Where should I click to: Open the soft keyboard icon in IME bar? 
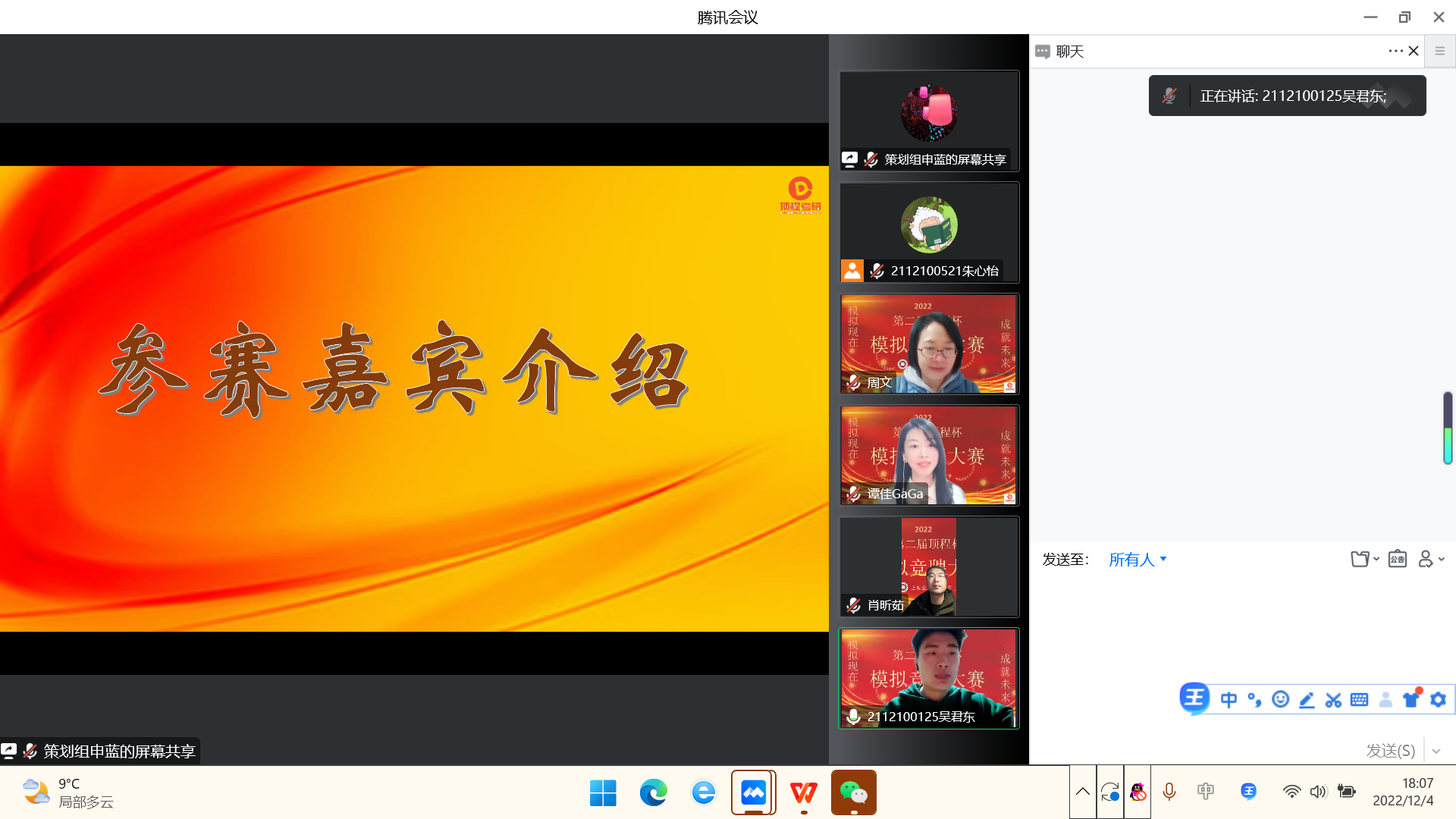1359,699
